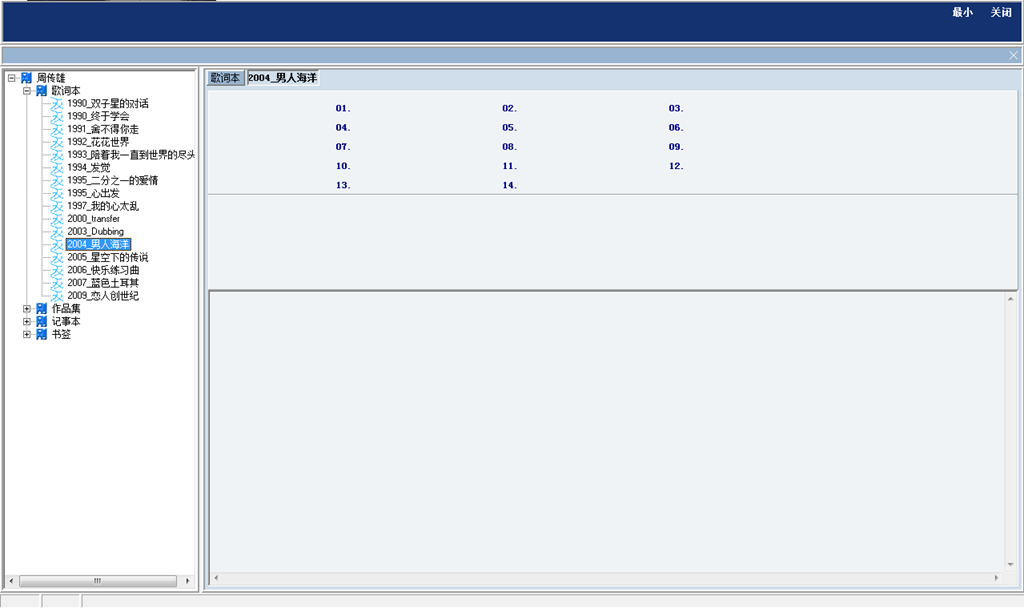Select album 1992_花花世界
The image size is (1024, 608).
[x=98, y=142]
